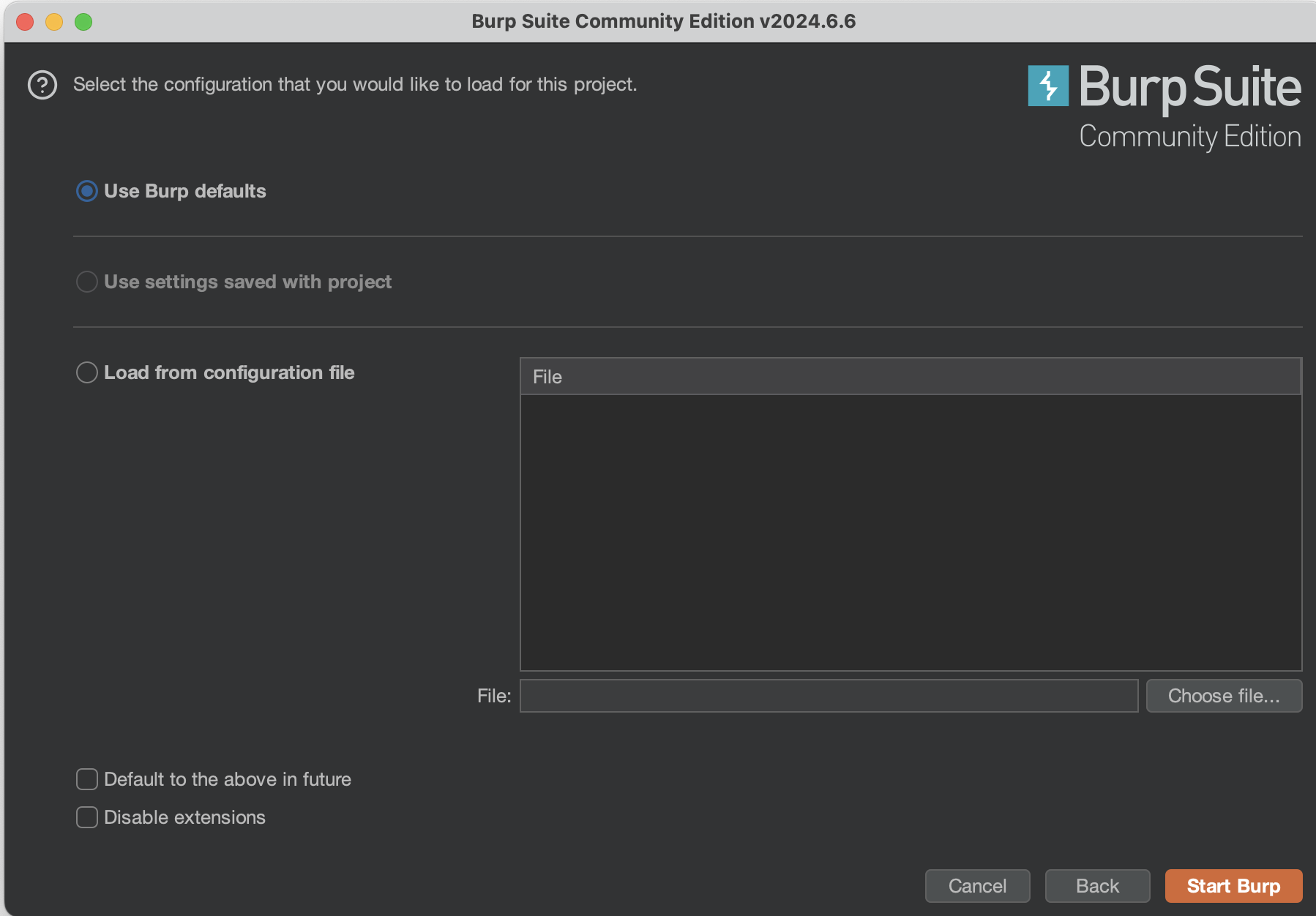Click inside the configuration file list
1316x916 pixels.
pos(911,533)
